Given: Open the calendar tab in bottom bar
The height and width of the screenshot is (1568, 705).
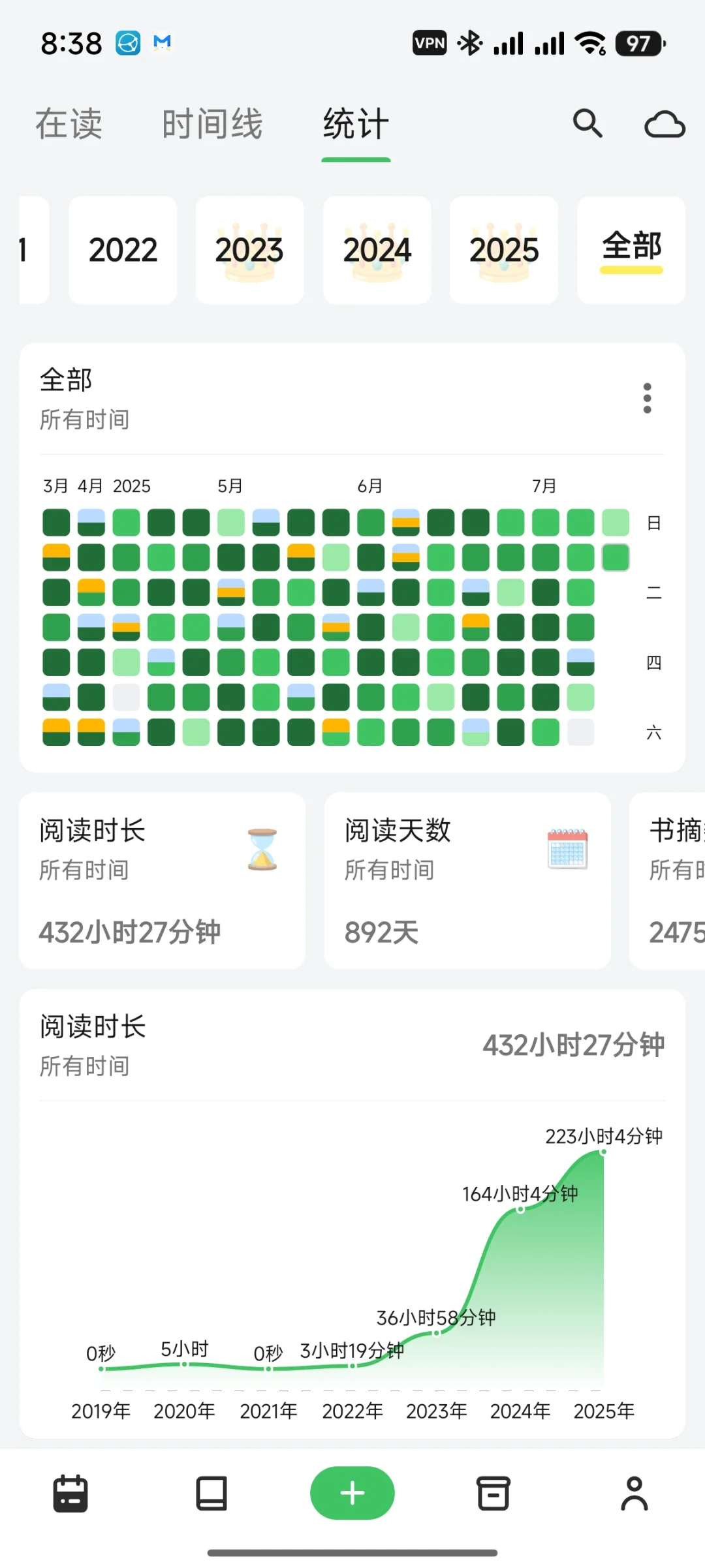Looking at the screenshot, I should pyautogui.click(x=70, y=1493).
